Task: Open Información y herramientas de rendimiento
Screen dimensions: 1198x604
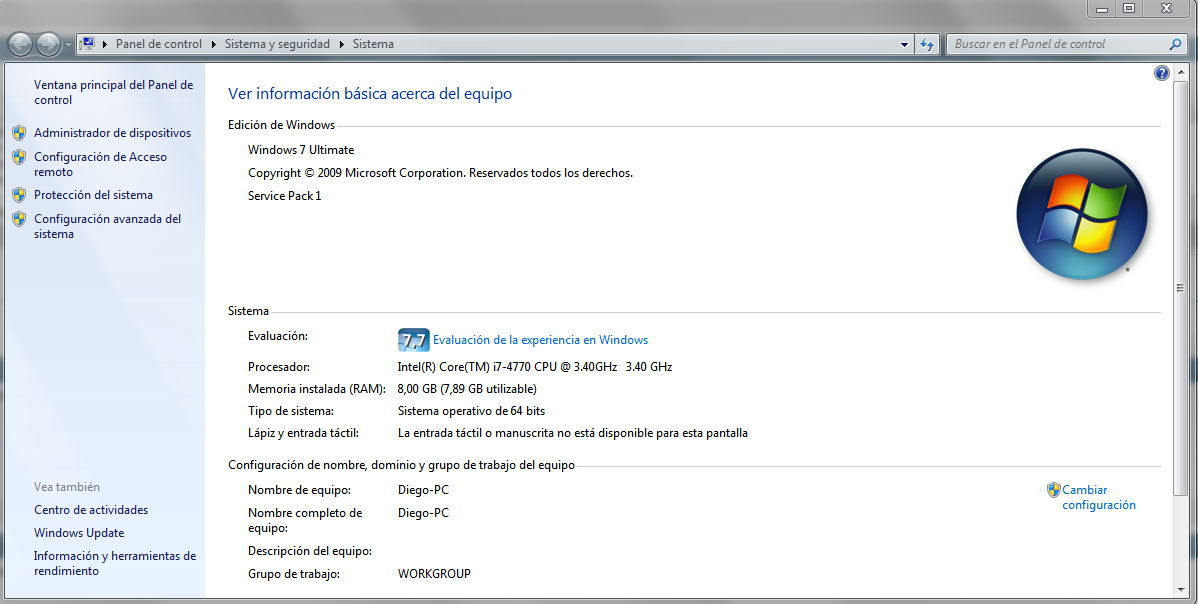Action: (115, 564)
